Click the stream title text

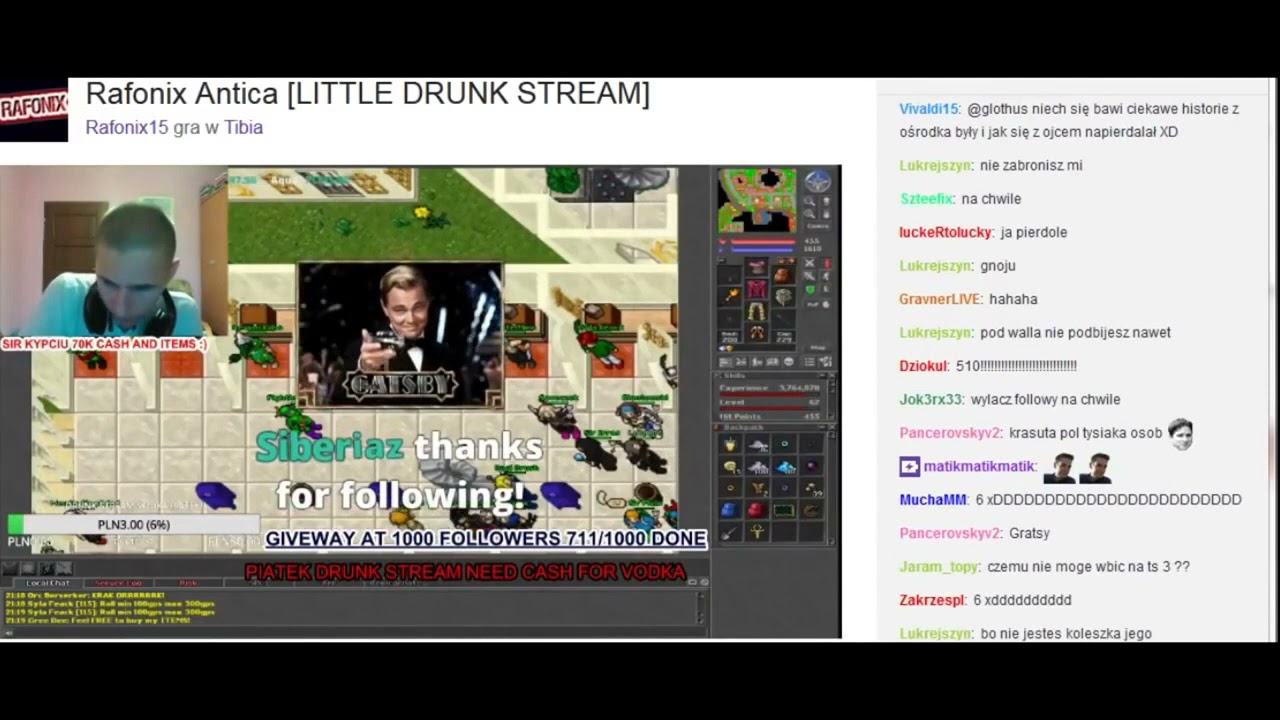[x=367, y=94]
